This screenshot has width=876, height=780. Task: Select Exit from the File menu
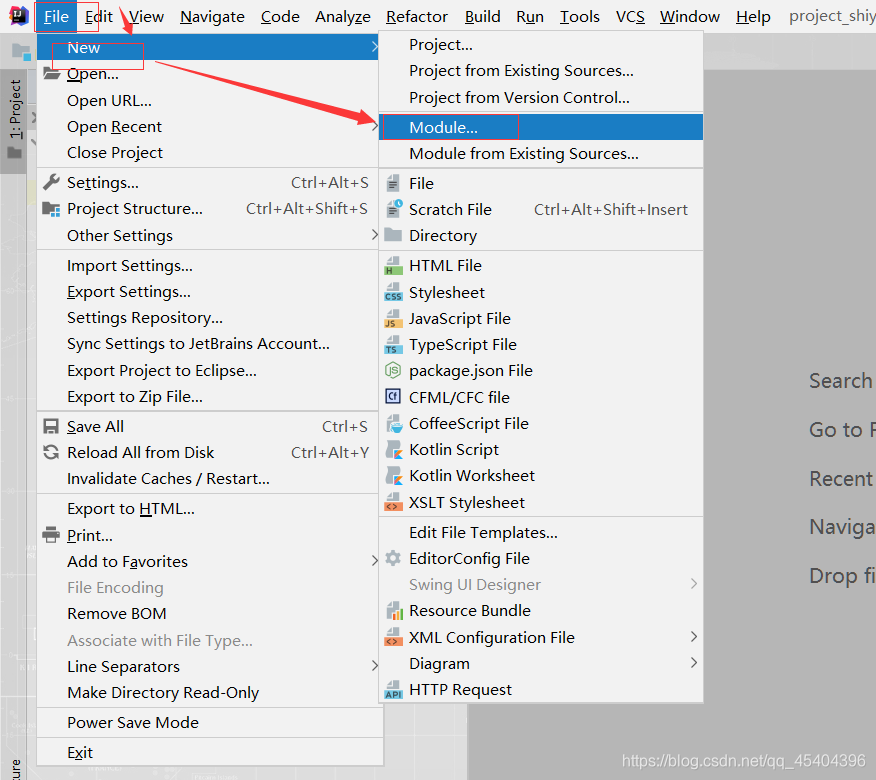tap(210, 753)
